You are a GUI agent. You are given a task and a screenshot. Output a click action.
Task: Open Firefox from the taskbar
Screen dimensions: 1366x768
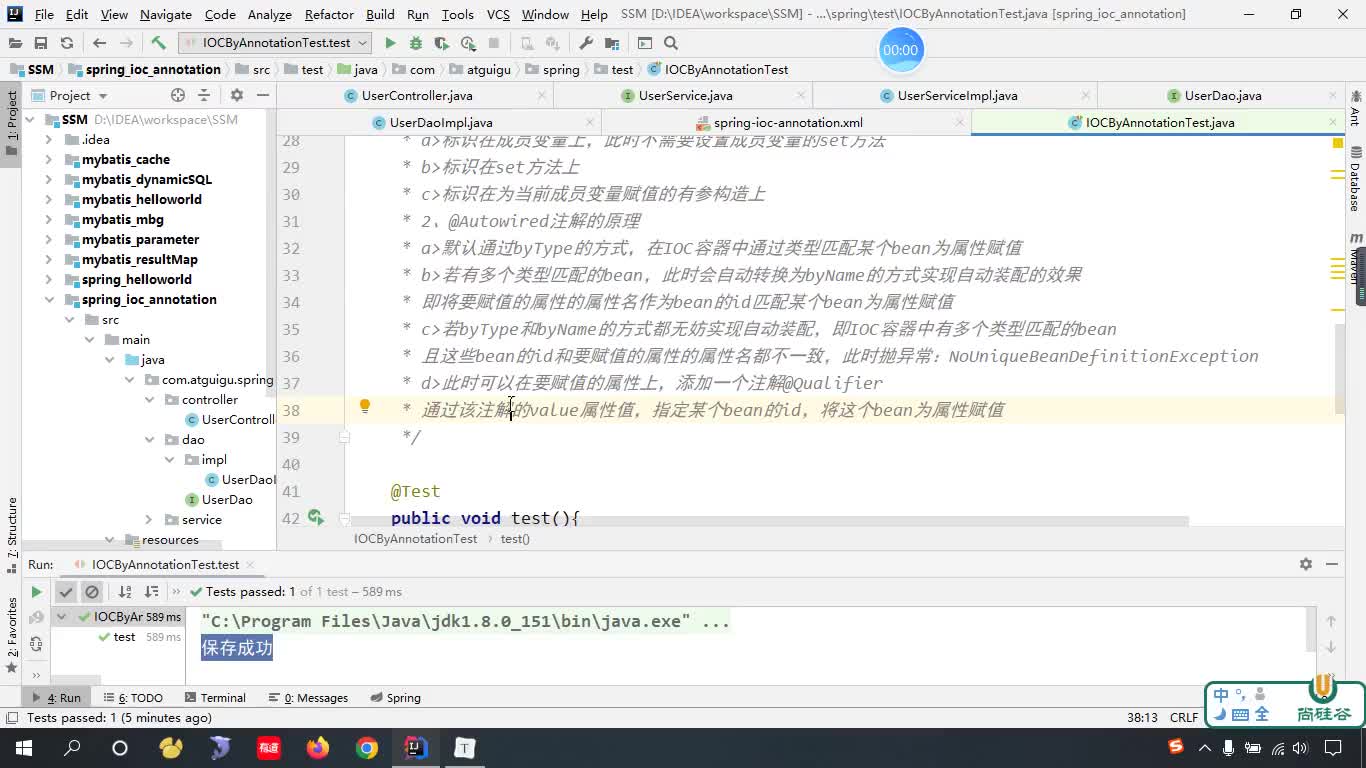point(318,748)
